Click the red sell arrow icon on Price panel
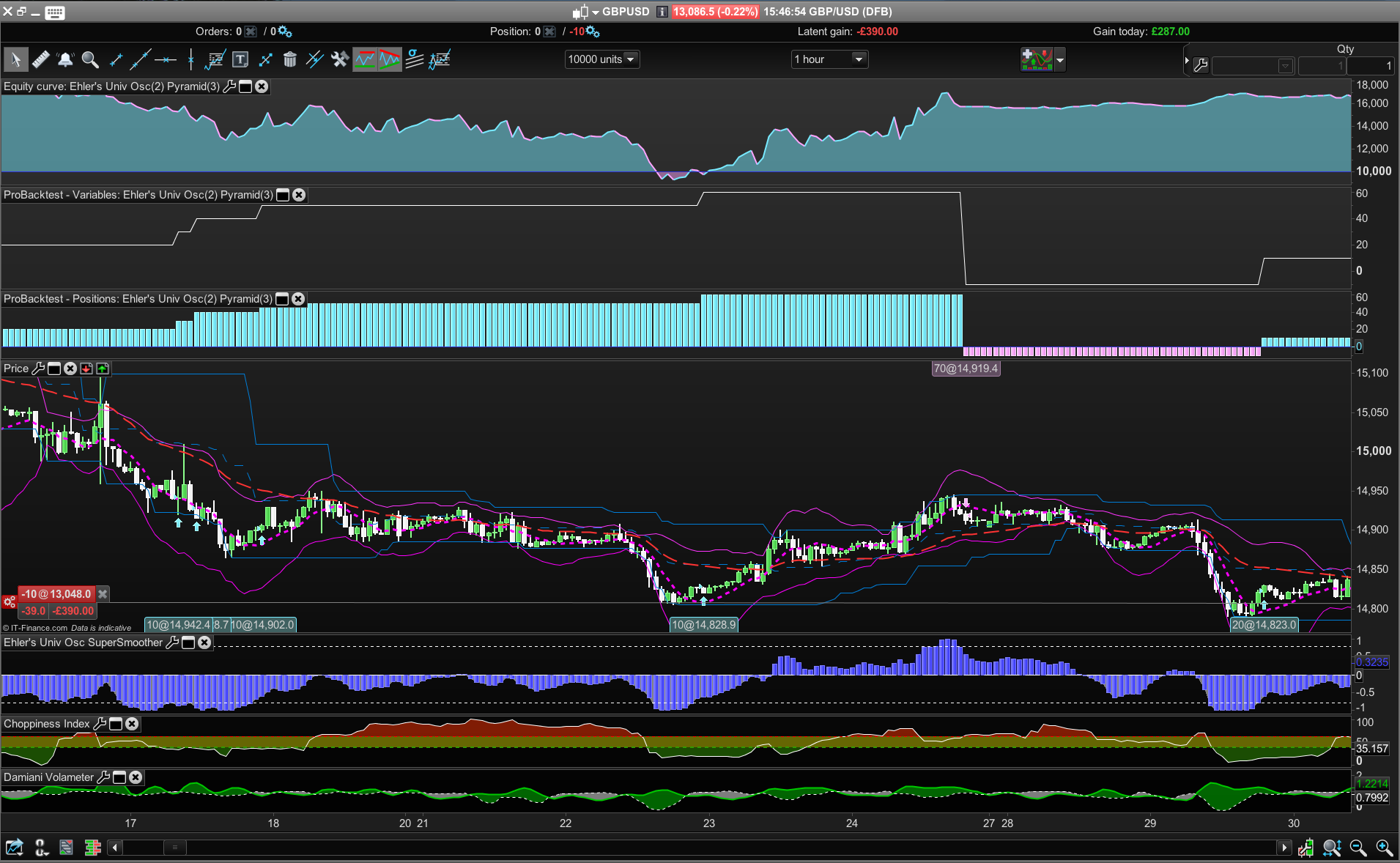Viewport: 1400px width, 863px height. tap(86, 368)
